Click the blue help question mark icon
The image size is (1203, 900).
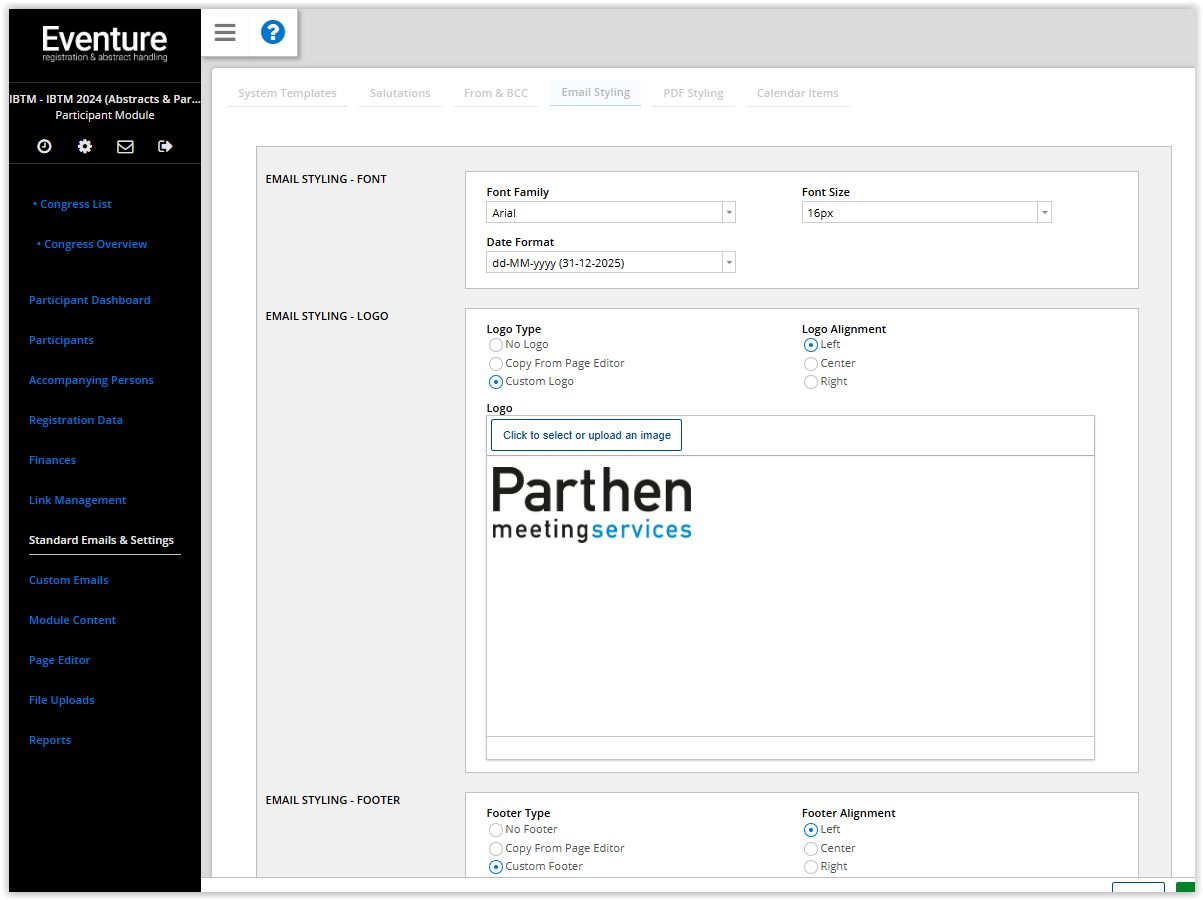pyautogui.click(x=273, y=33)
